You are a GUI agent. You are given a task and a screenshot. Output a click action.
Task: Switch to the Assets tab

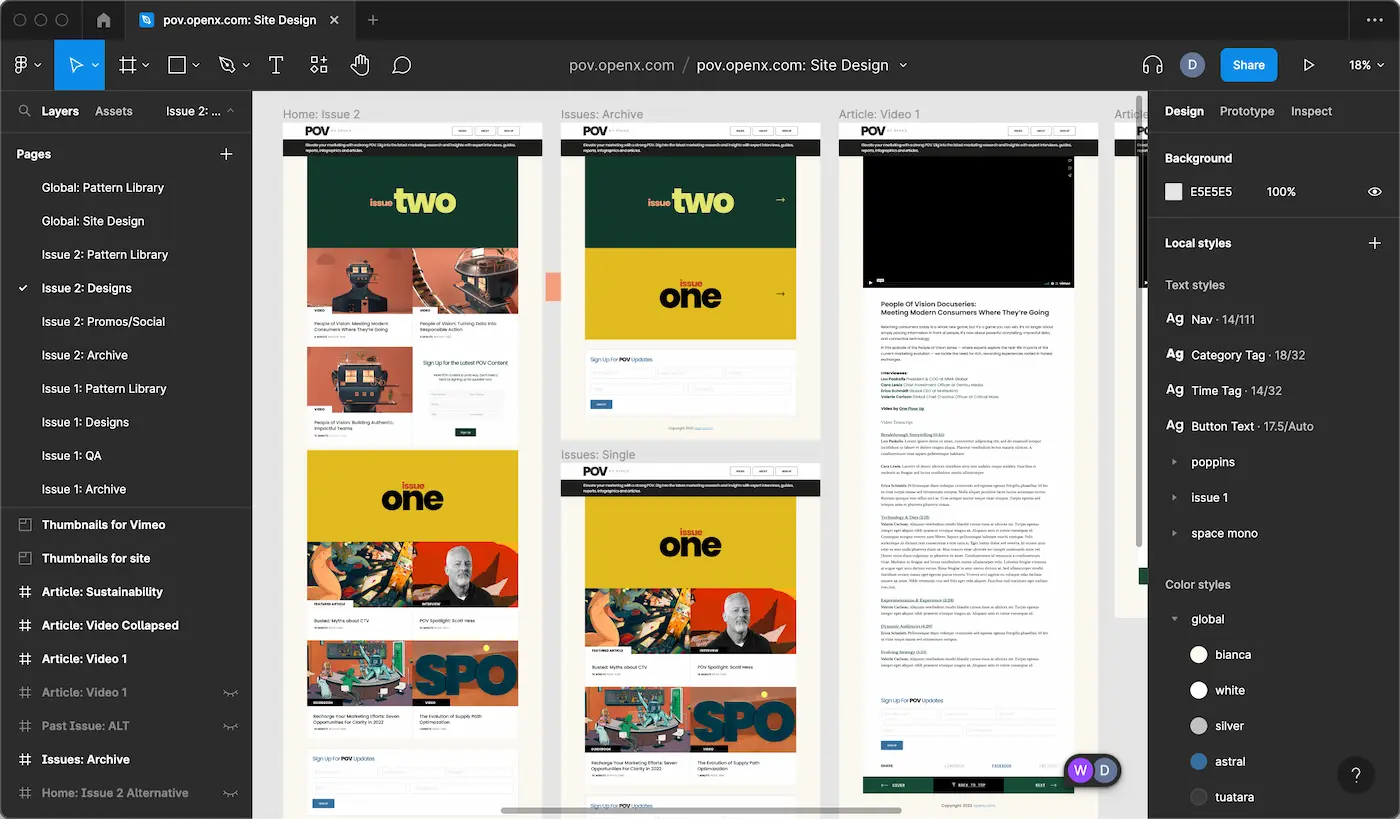click(114, 111)
